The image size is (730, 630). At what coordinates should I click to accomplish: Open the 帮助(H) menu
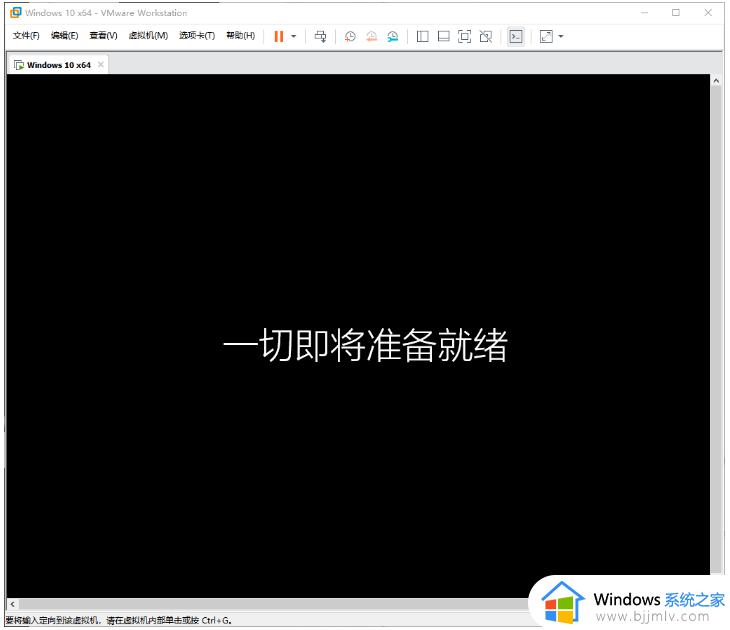coord(241,36)
